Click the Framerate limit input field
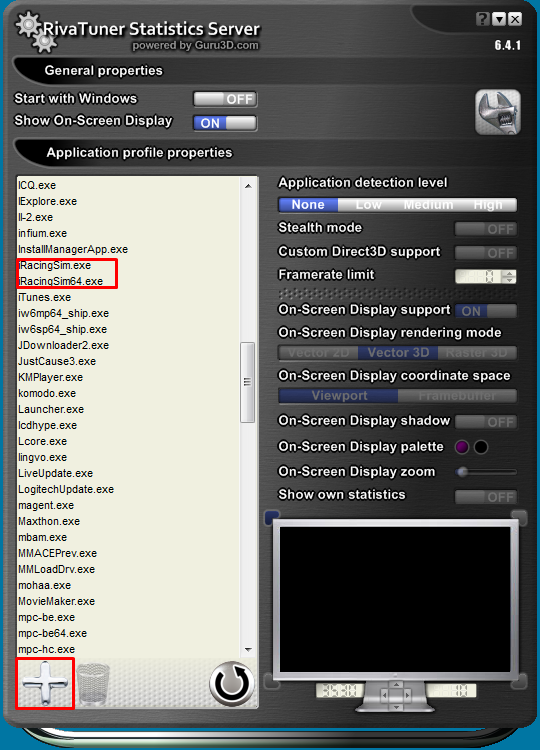 point(478,276)
